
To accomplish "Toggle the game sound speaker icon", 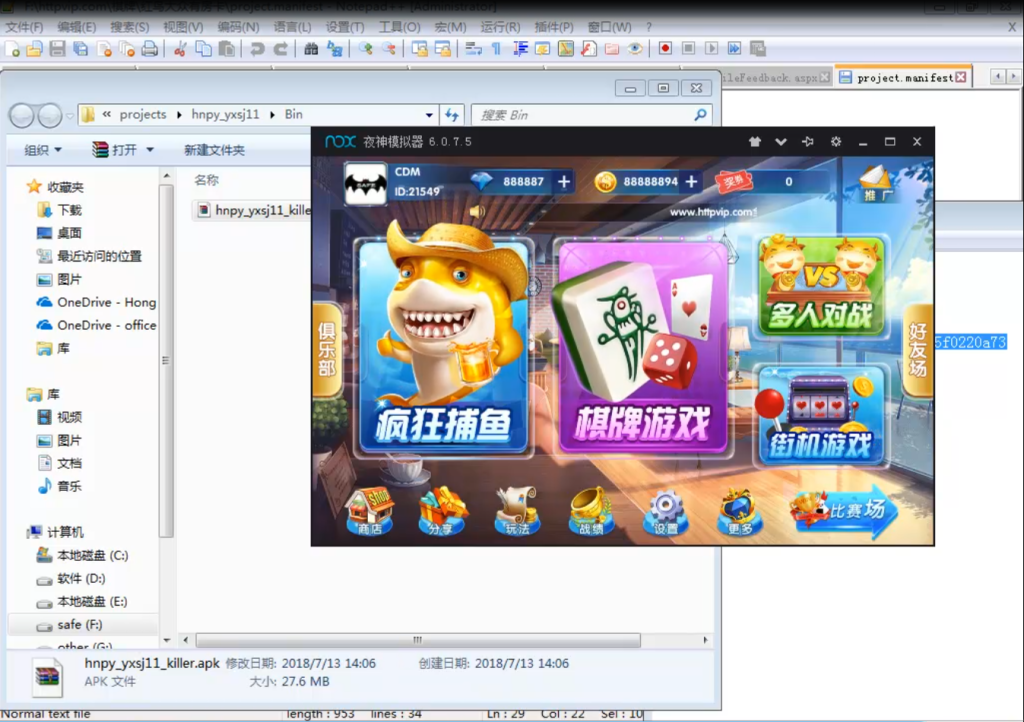I will (477, 211).
